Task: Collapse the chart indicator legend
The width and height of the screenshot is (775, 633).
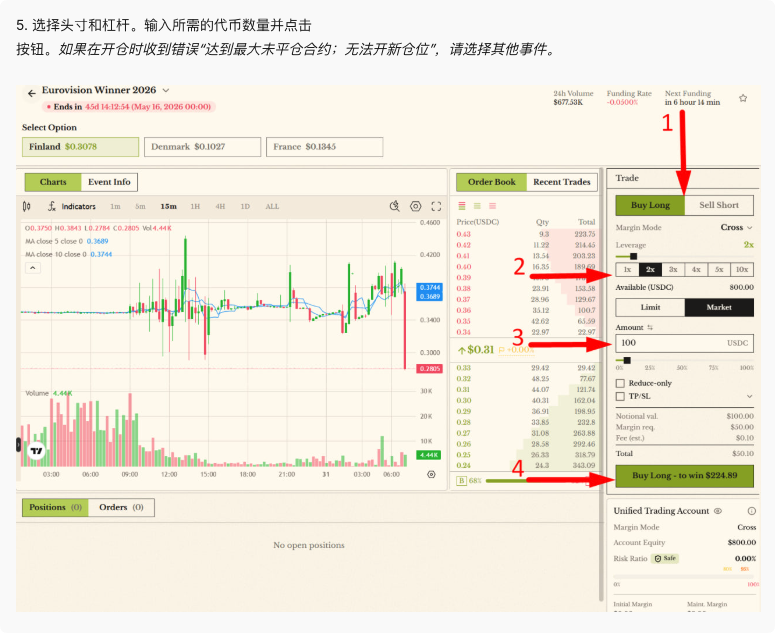Action: [33, 268]
